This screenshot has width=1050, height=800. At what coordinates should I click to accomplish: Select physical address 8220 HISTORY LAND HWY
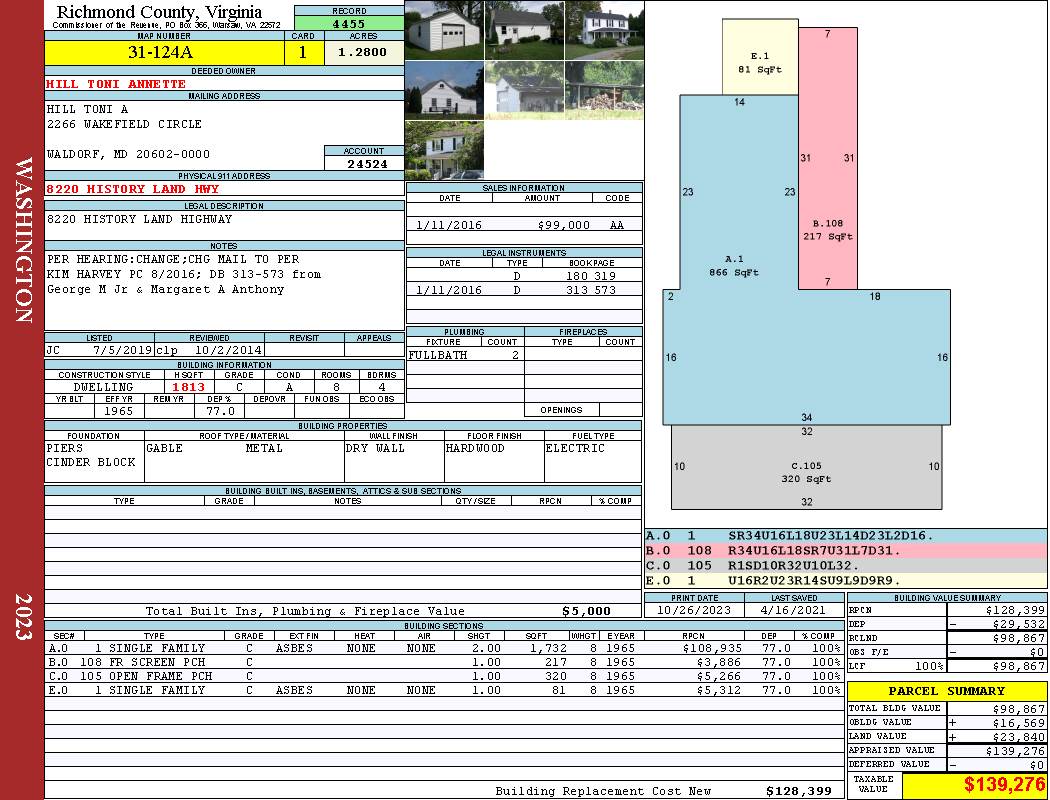pos(133,189)
